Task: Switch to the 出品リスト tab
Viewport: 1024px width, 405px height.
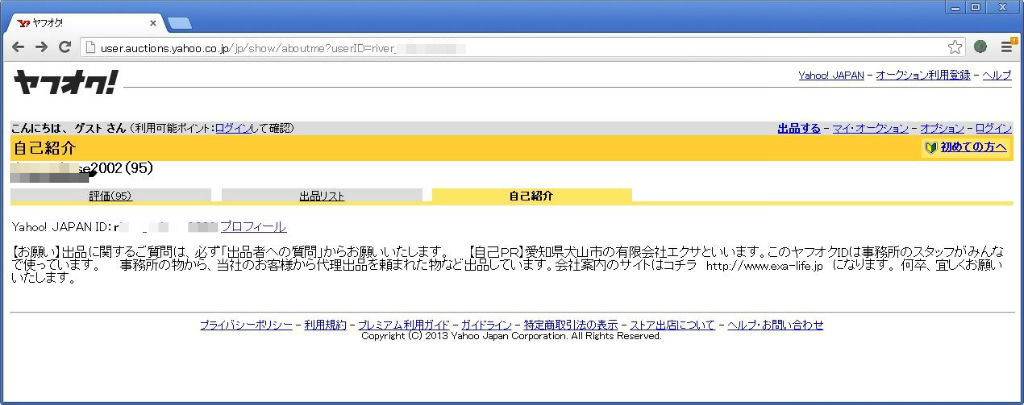Action: tap(322, 196)
